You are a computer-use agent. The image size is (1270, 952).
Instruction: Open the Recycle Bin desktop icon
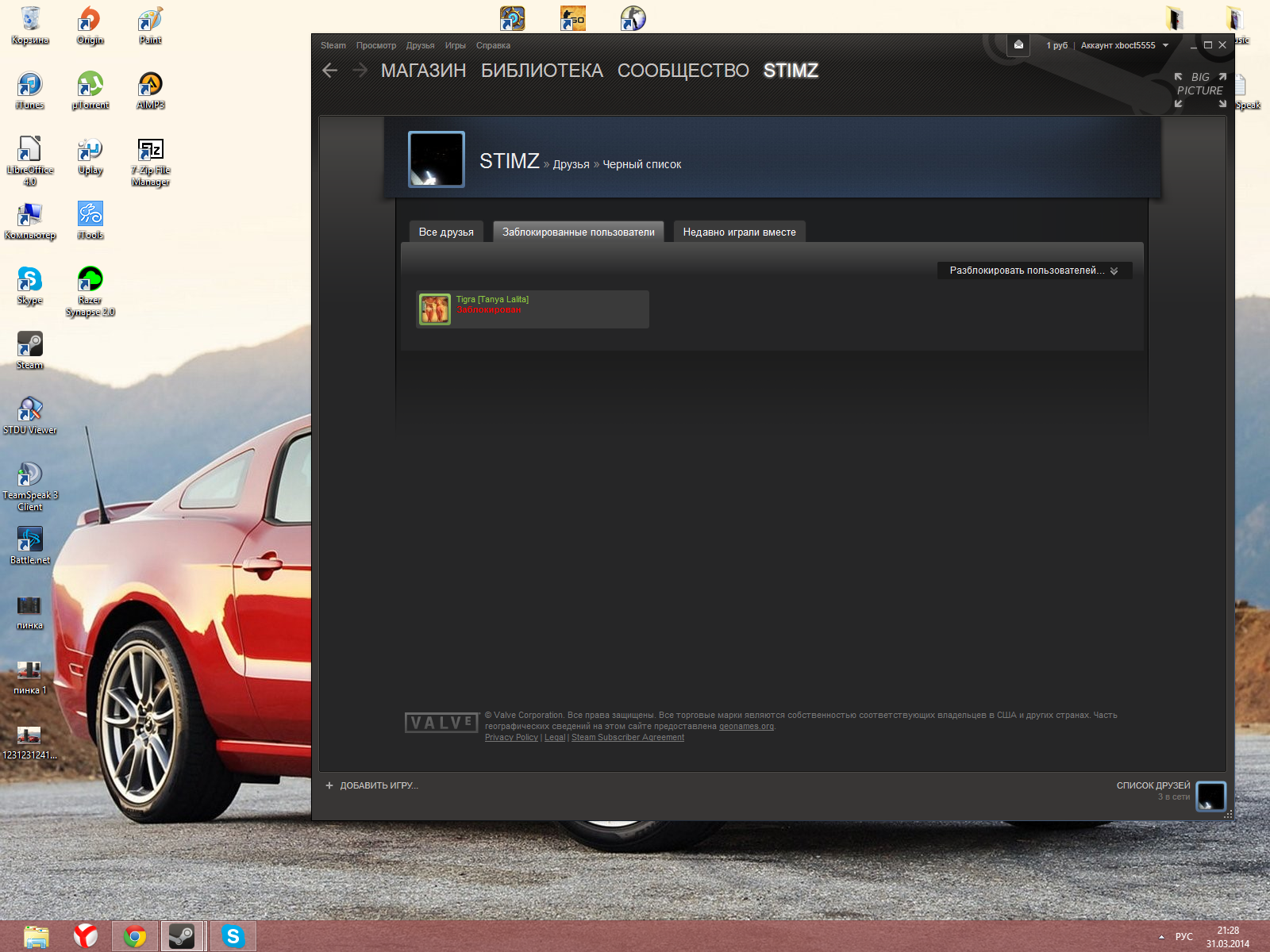(30, 25)
